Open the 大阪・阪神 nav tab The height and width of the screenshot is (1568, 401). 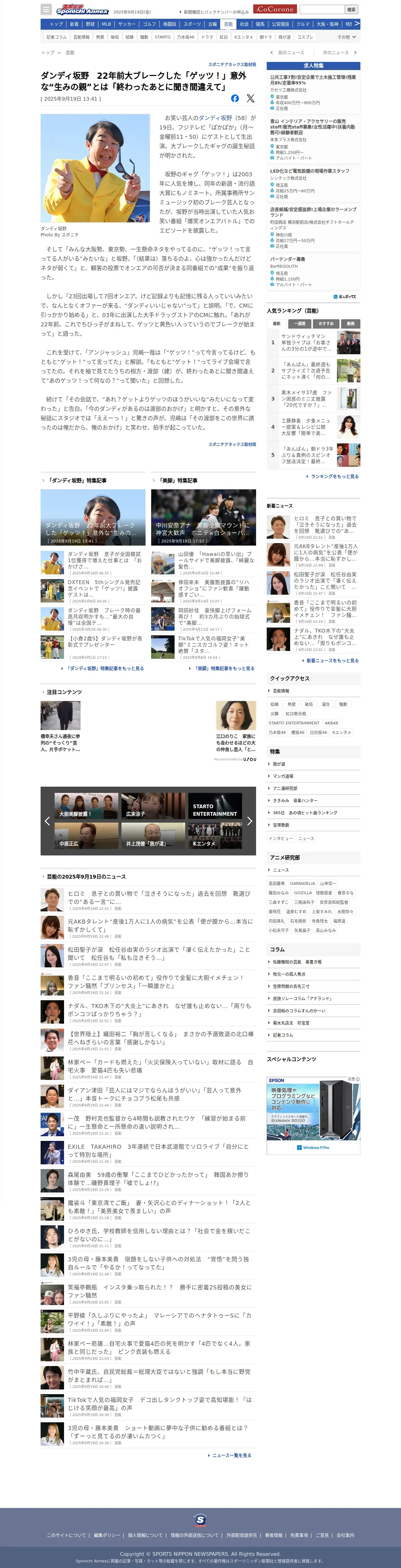point(328,24)
